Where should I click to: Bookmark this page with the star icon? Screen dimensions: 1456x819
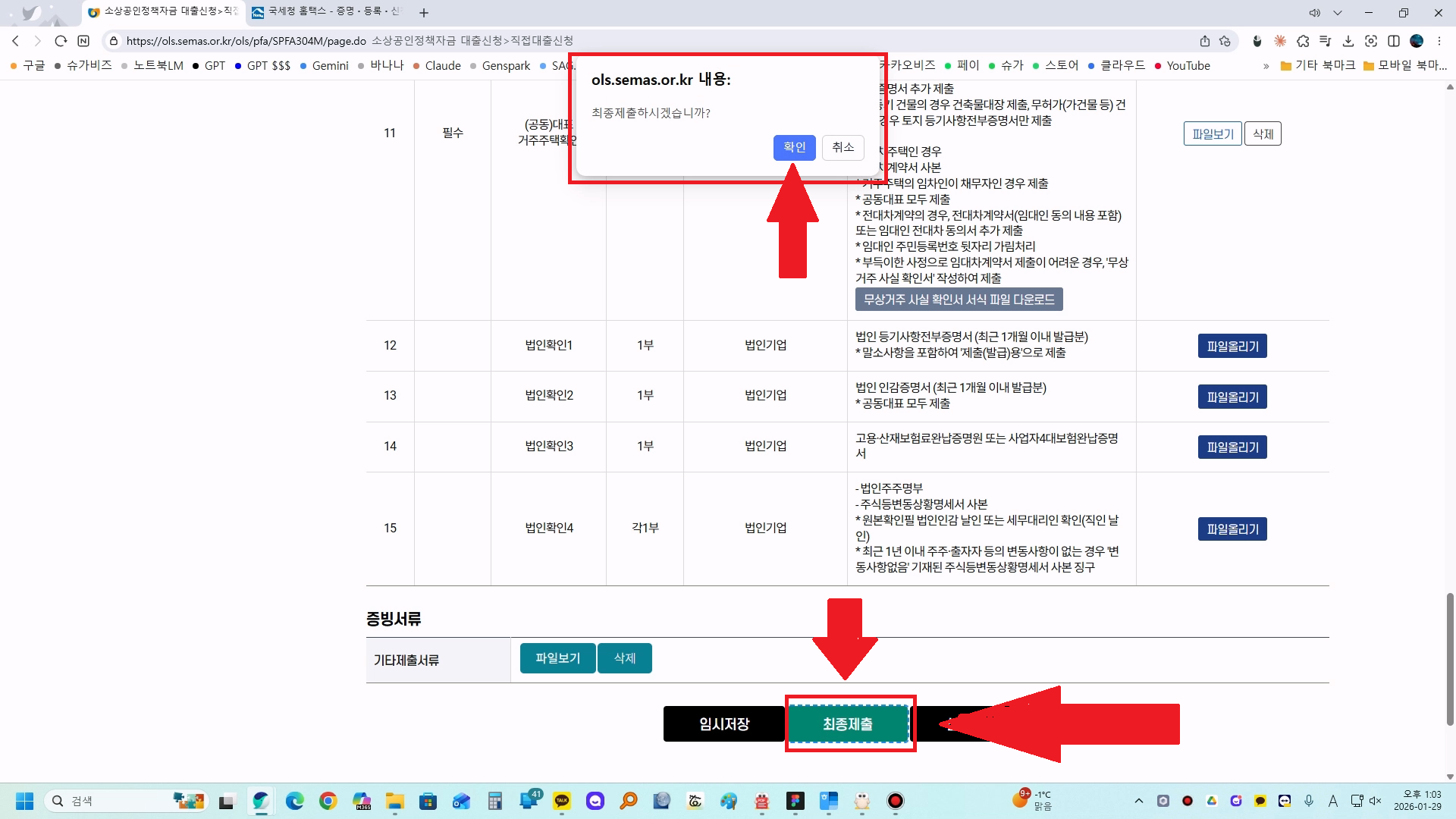(x=1225, y=41)
